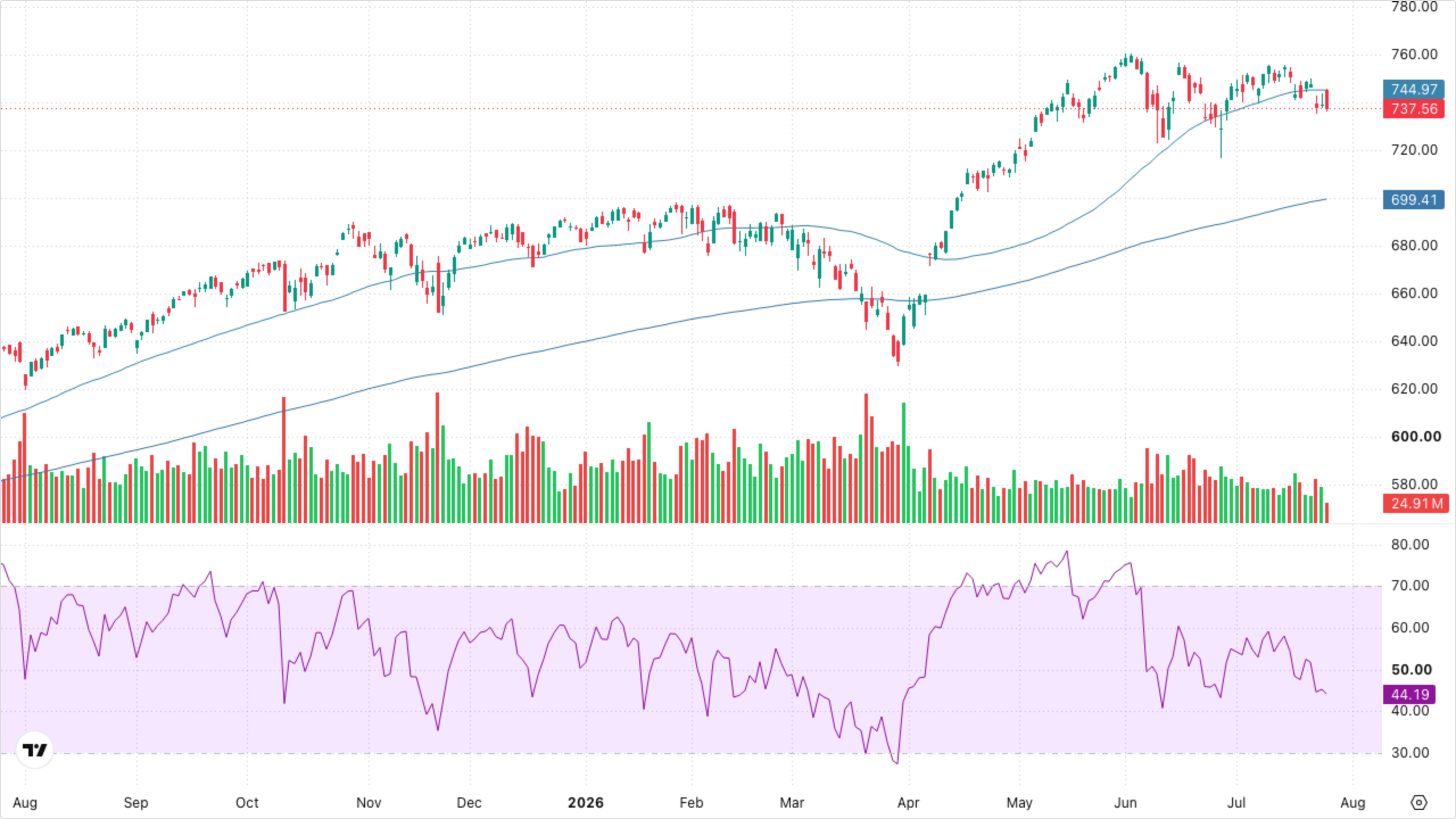Click the 640.00 price axis label

coord(1414,341)
